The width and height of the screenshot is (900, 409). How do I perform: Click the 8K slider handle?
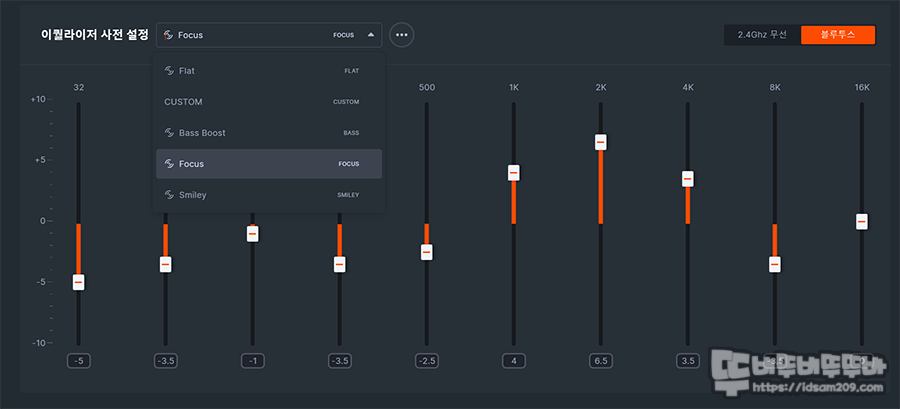[775, 264]
